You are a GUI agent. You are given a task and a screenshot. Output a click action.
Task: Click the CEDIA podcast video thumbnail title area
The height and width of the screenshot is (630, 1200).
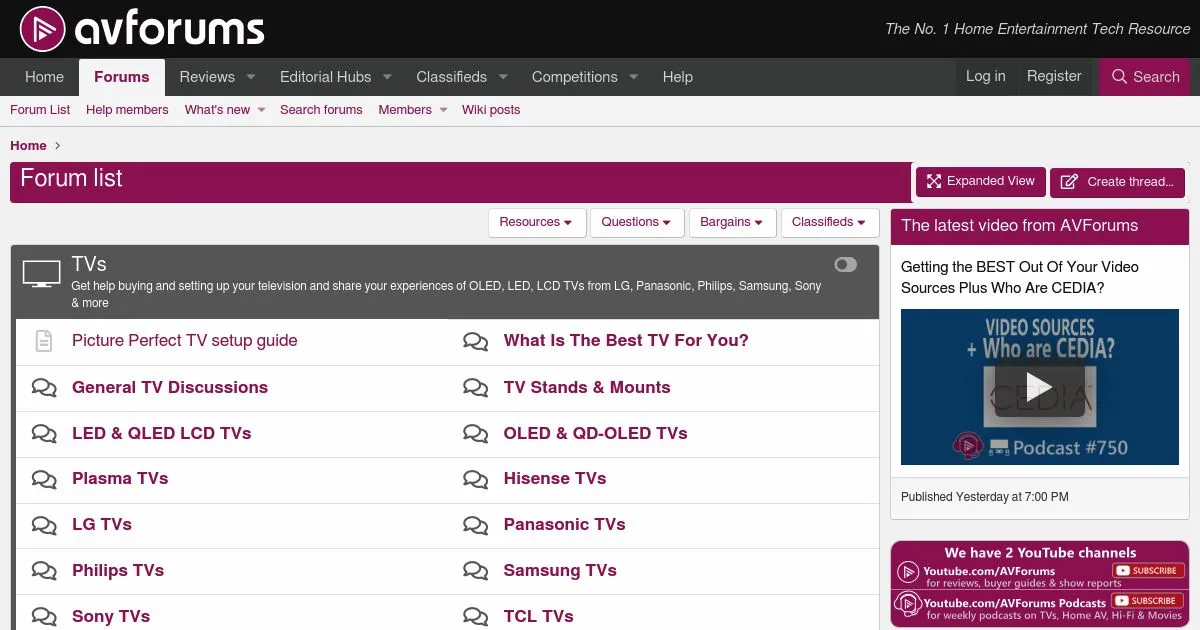click(1040, 338)
